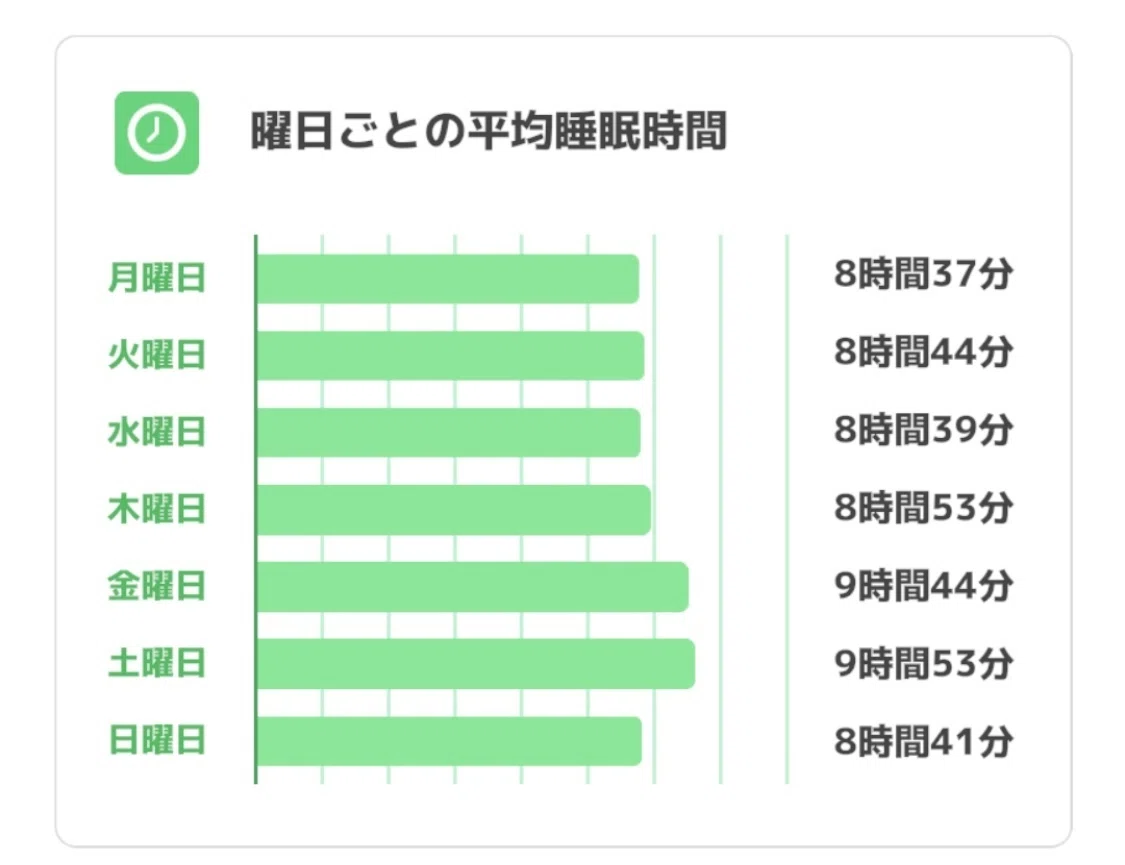The height and width of the screenshot is (865, 1125).
Task: Select the Friday sleep bar
Action: (x=473, y=587)
